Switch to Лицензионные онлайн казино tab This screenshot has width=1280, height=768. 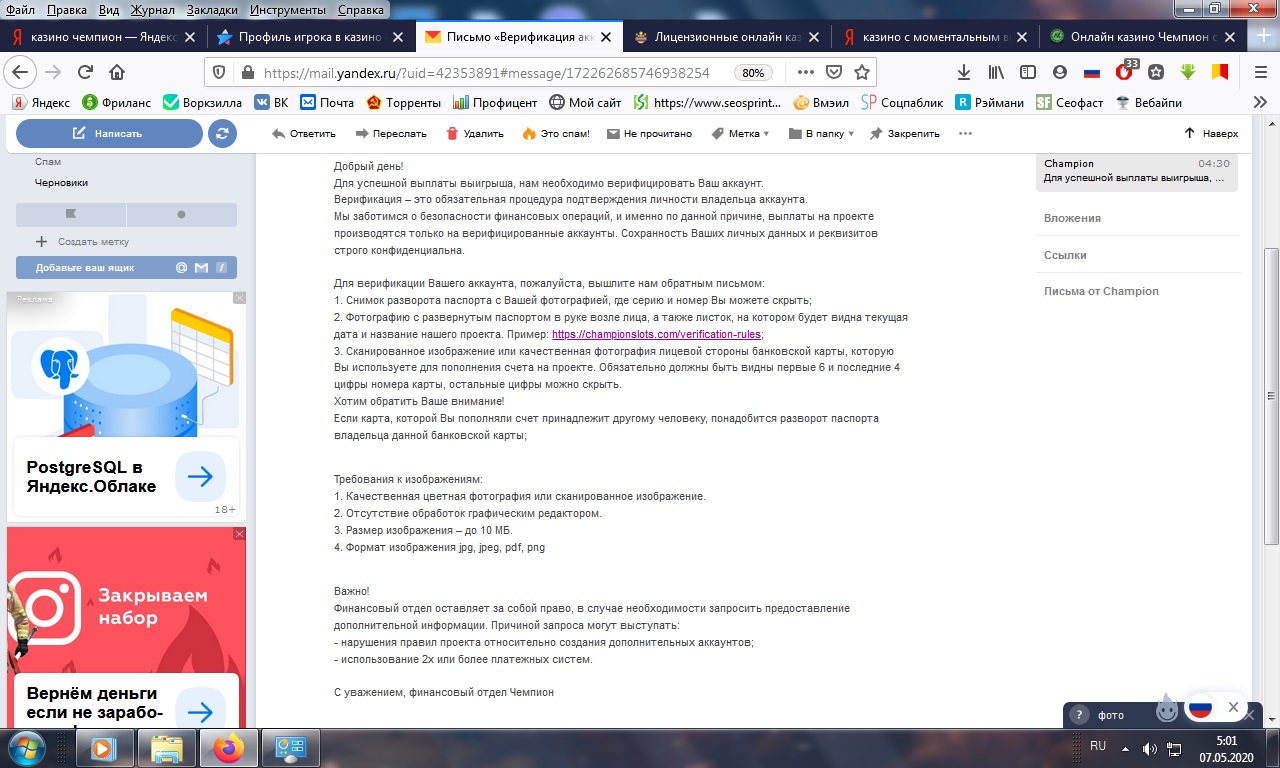(726, 37)
